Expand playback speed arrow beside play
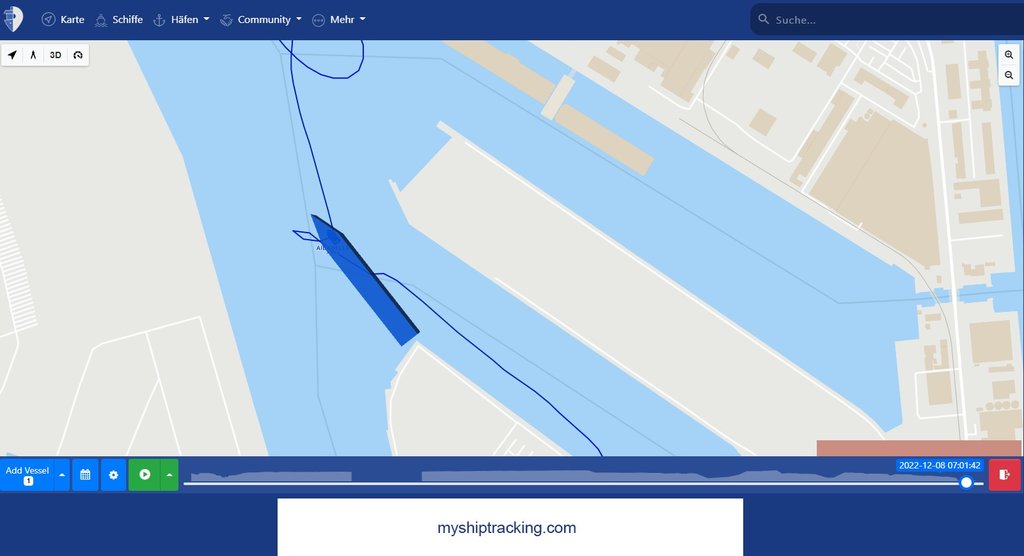1024x556 pixels. pyautogui.click(x=169, y=474)
